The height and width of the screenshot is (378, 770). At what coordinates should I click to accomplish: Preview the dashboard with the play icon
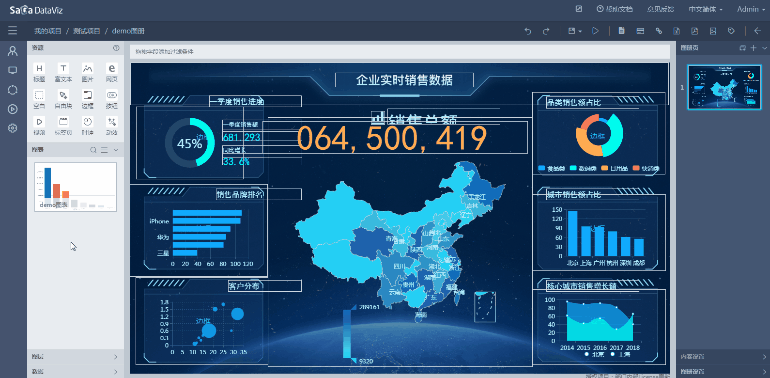tap(595, 31)
